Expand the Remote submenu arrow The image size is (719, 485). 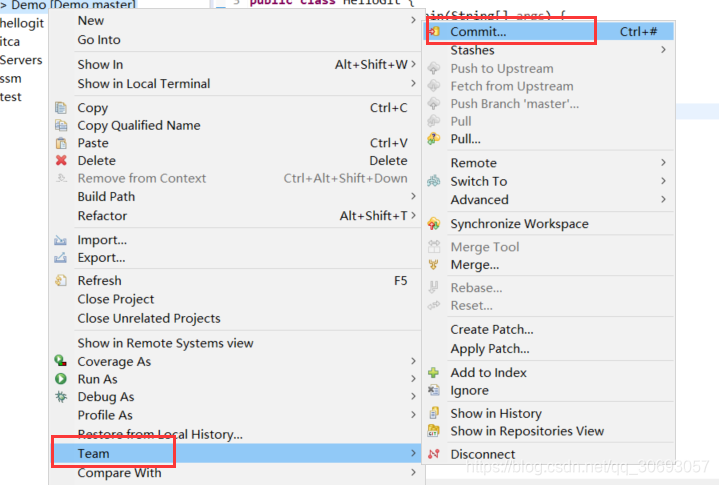664,163
